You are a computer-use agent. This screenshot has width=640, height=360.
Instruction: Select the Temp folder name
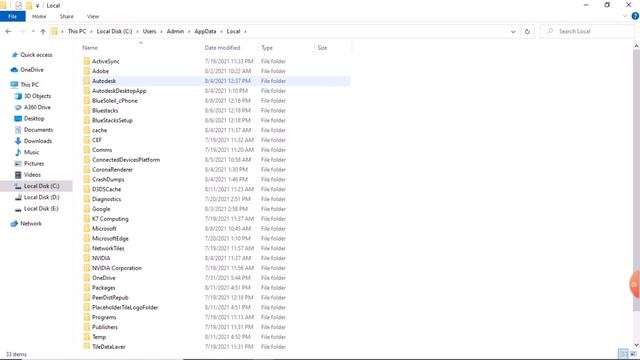[99, 337]
